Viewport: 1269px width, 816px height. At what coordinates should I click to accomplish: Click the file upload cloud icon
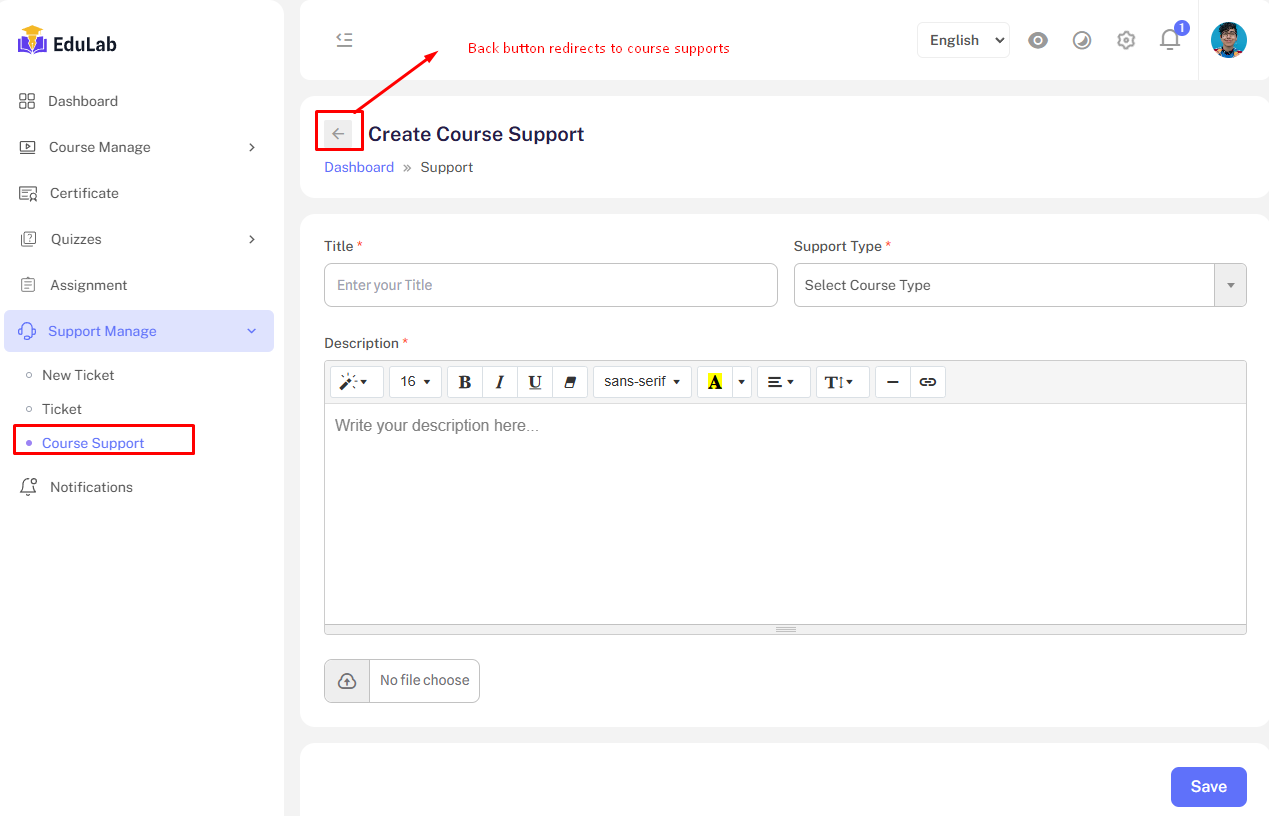[x=347, y=681]
